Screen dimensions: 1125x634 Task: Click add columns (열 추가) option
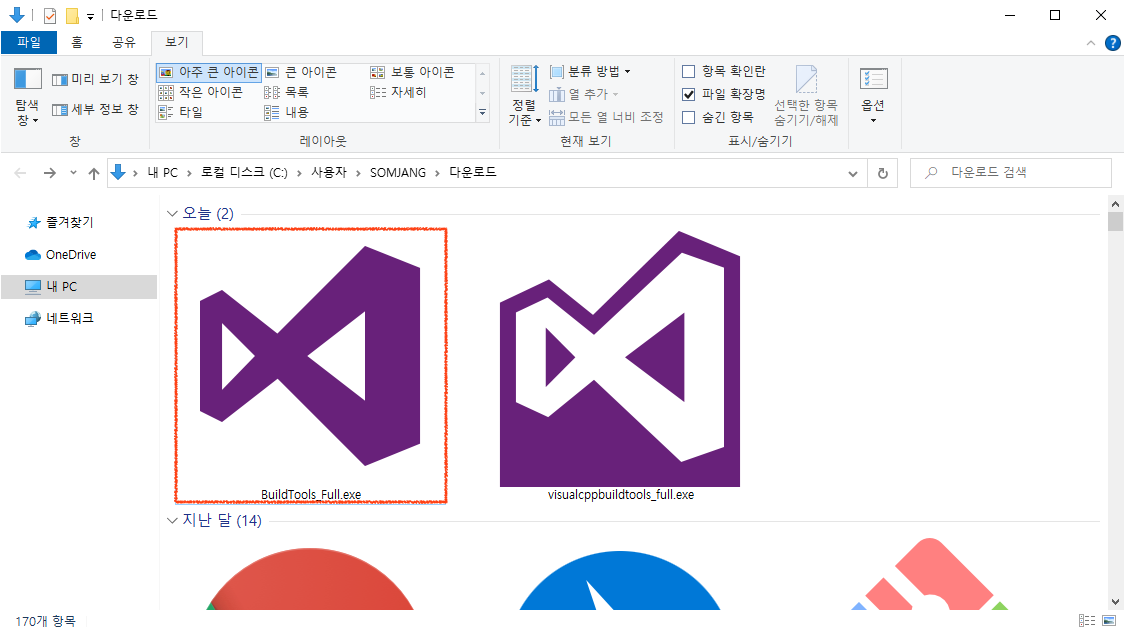pyautogui.click(x=584, y=94)
